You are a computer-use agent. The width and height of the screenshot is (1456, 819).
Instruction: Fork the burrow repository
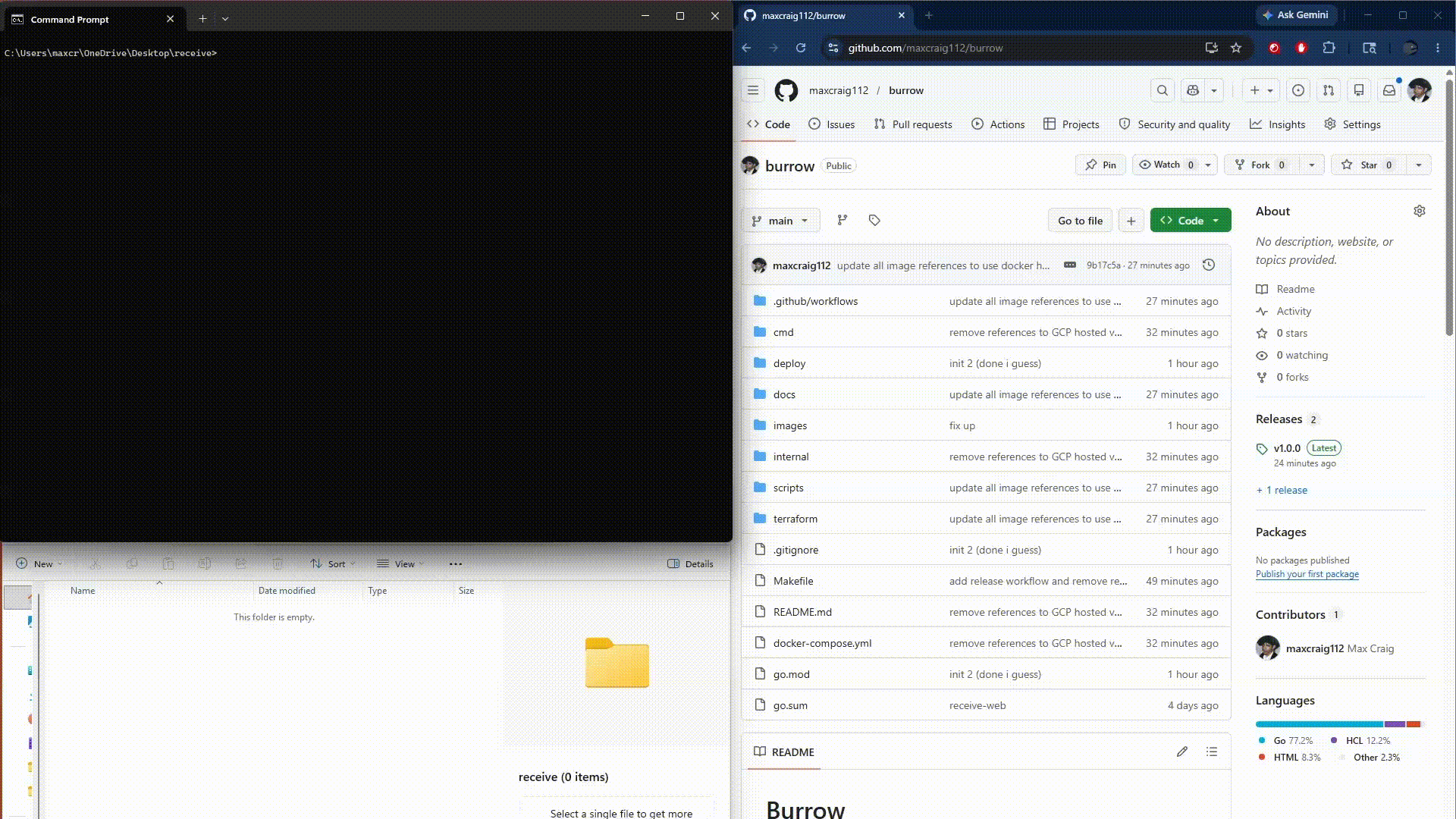coord(1261,165)
